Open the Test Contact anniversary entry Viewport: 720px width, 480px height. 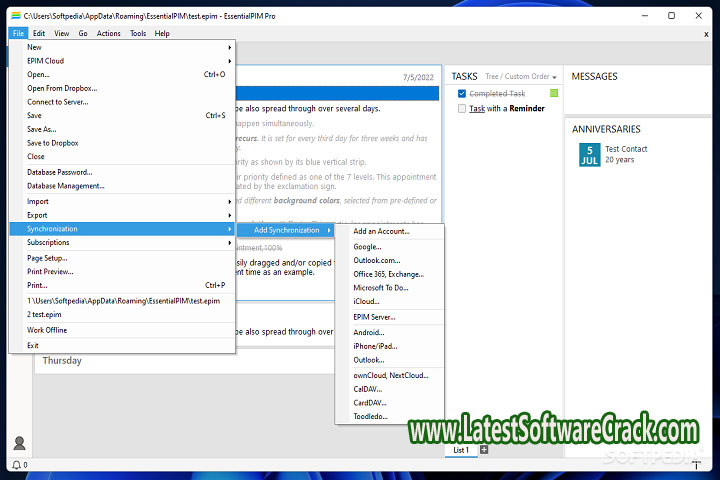coord(626,149)
